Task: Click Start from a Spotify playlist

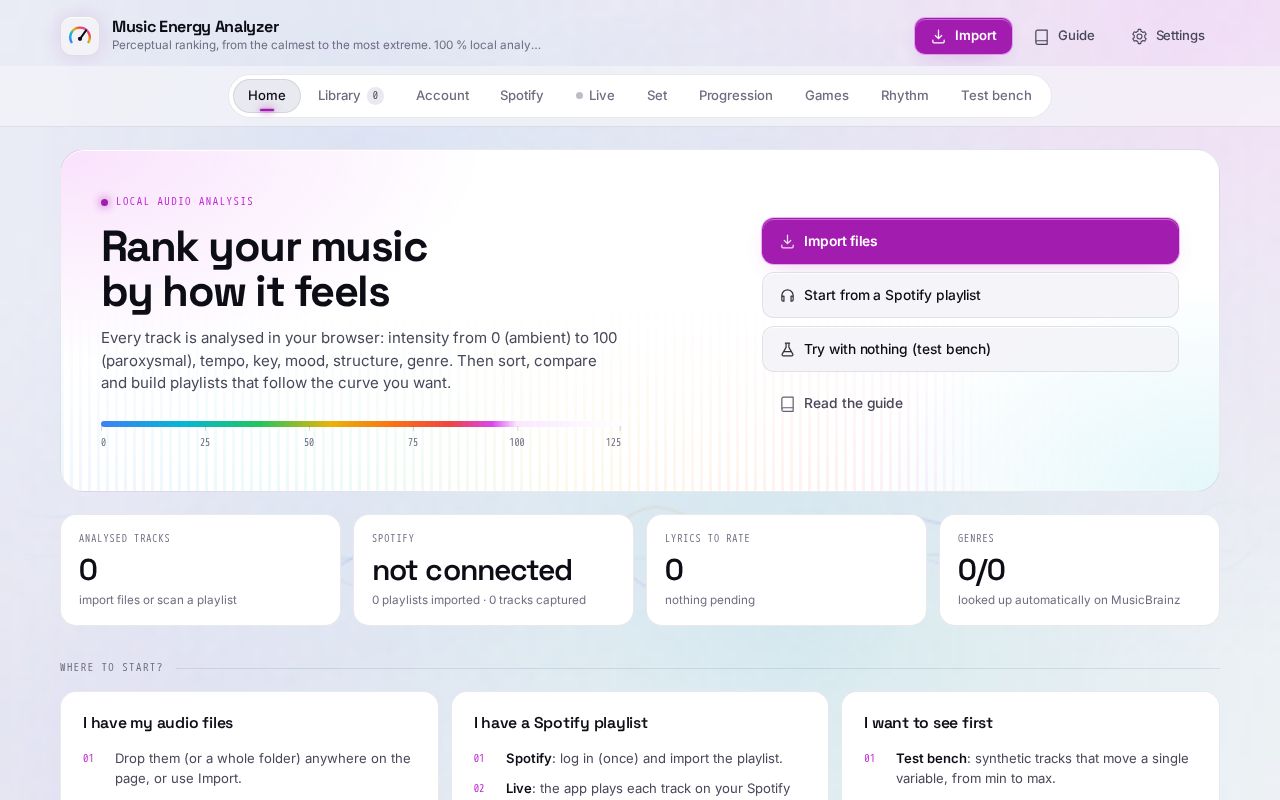Action: [x=970, y=295]
